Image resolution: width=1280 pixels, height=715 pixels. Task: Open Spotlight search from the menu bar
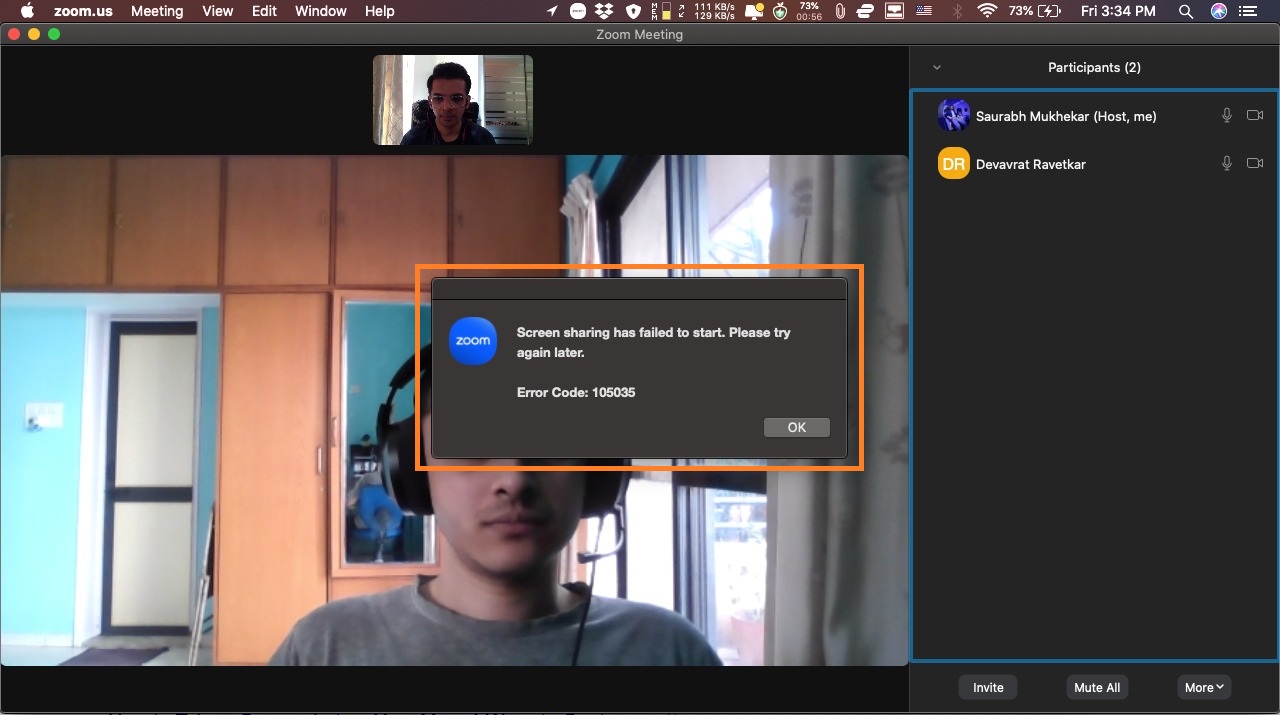point(1185,11)
